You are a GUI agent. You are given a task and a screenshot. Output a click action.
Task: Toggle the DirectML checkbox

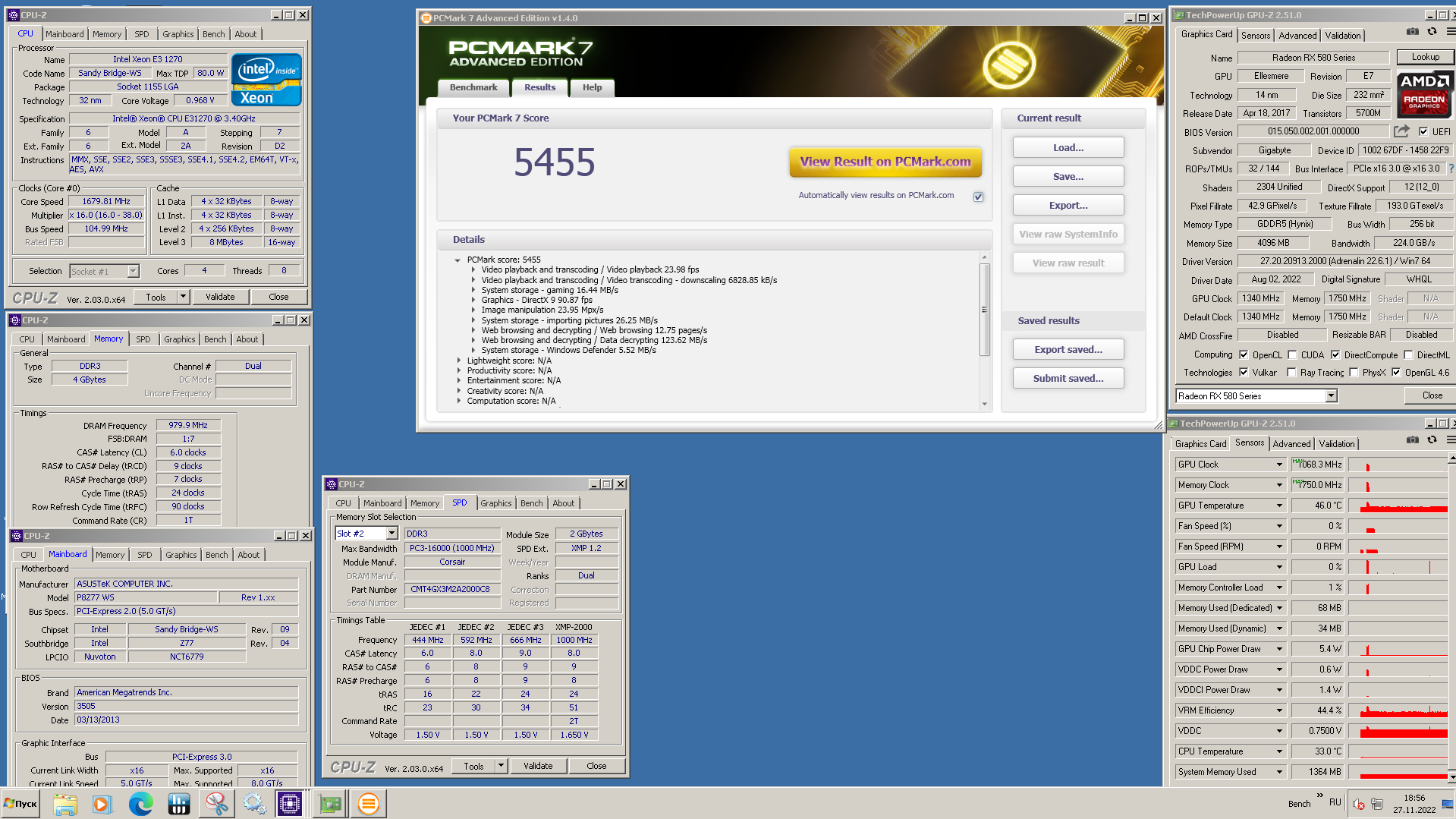(1408, 354)
